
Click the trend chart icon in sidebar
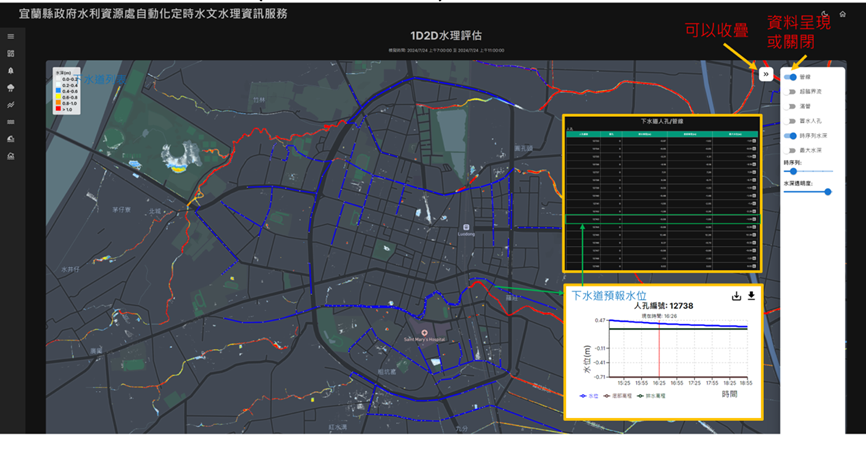point(11,105)
